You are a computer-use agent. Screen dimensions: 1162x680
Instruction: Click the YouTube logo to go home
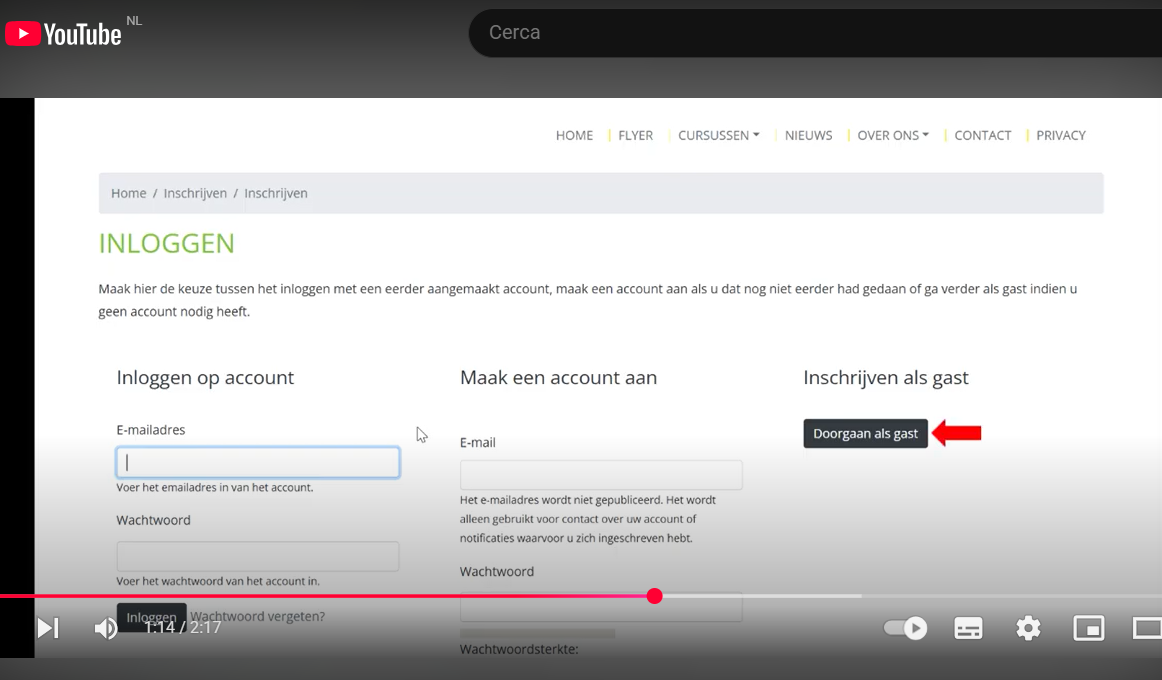pos(64,34)
